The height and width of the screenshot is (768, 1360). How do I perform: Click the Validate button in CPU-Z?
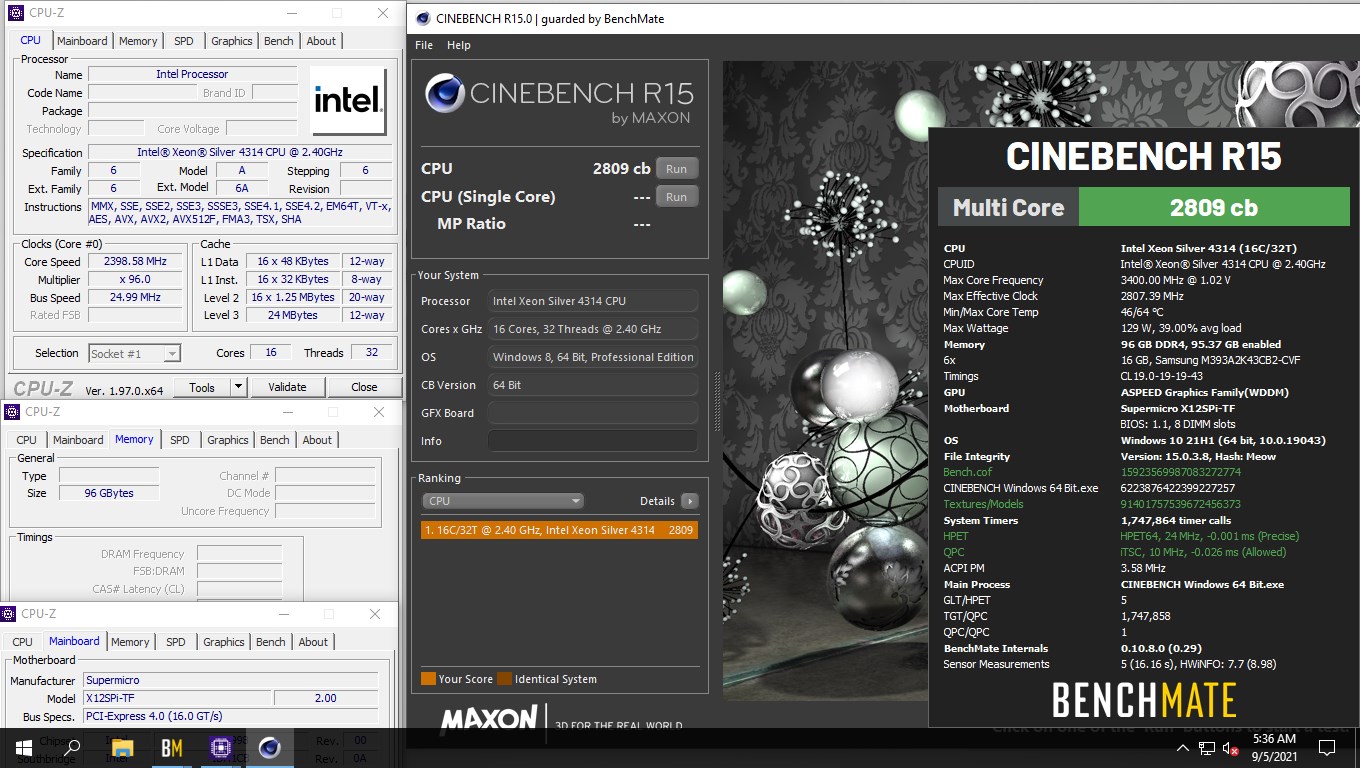click(287, 387)
